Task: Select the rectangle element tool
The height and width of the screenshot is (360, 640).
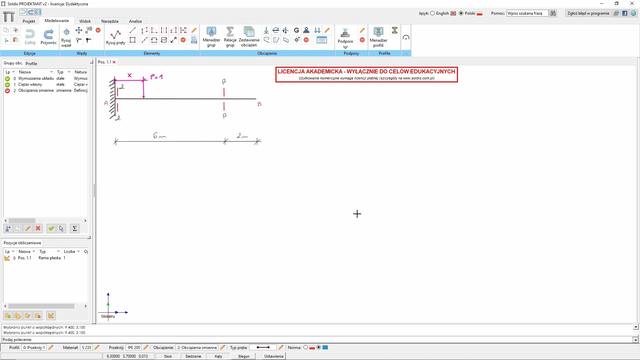Action: coord(132,40)
